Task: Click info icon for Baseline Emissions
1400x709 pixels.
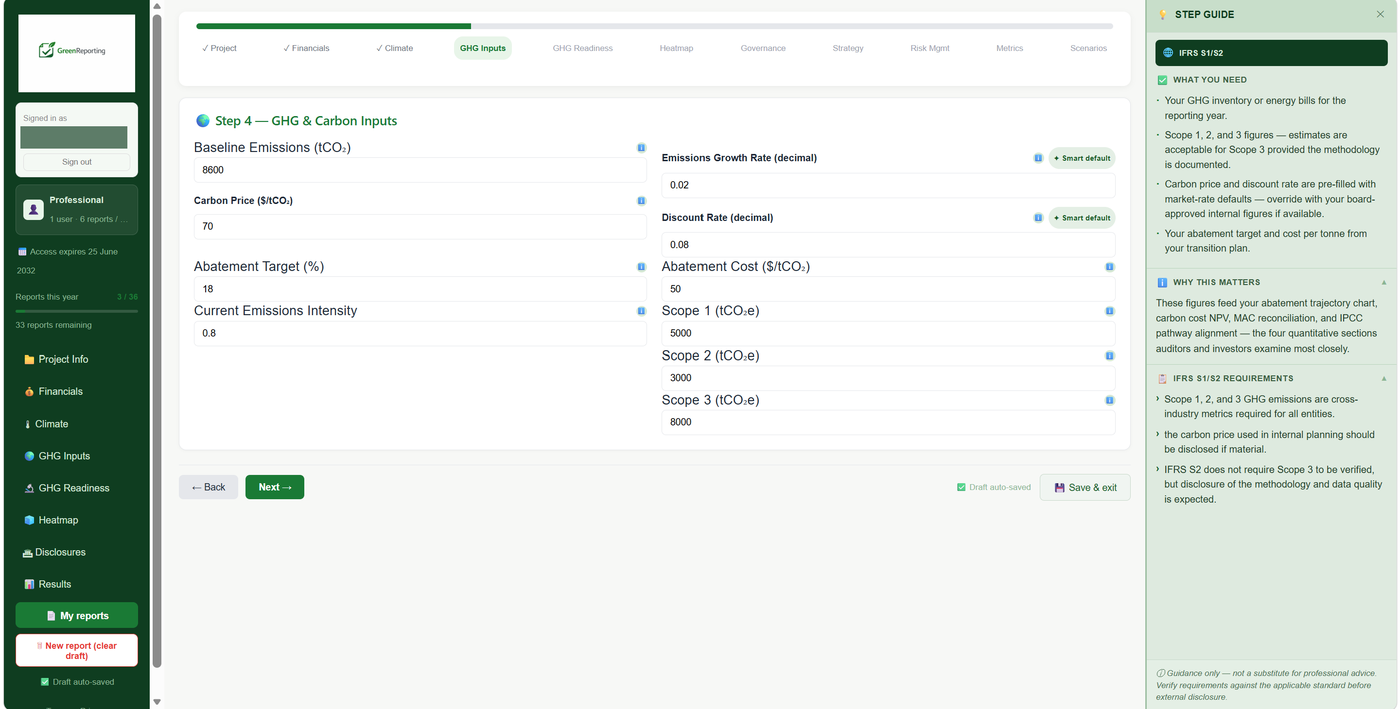Action: [x=641, y=148]
